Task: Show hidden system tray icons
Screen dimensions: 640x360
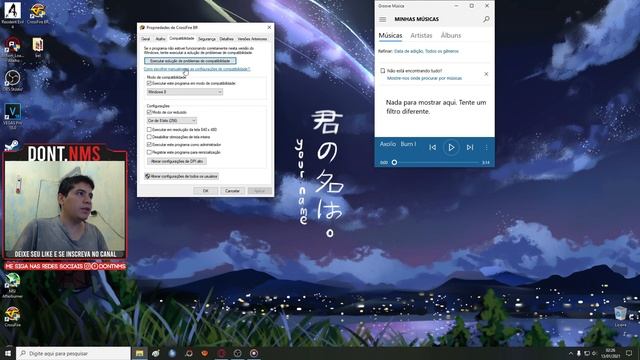Action: pos(571,353)
